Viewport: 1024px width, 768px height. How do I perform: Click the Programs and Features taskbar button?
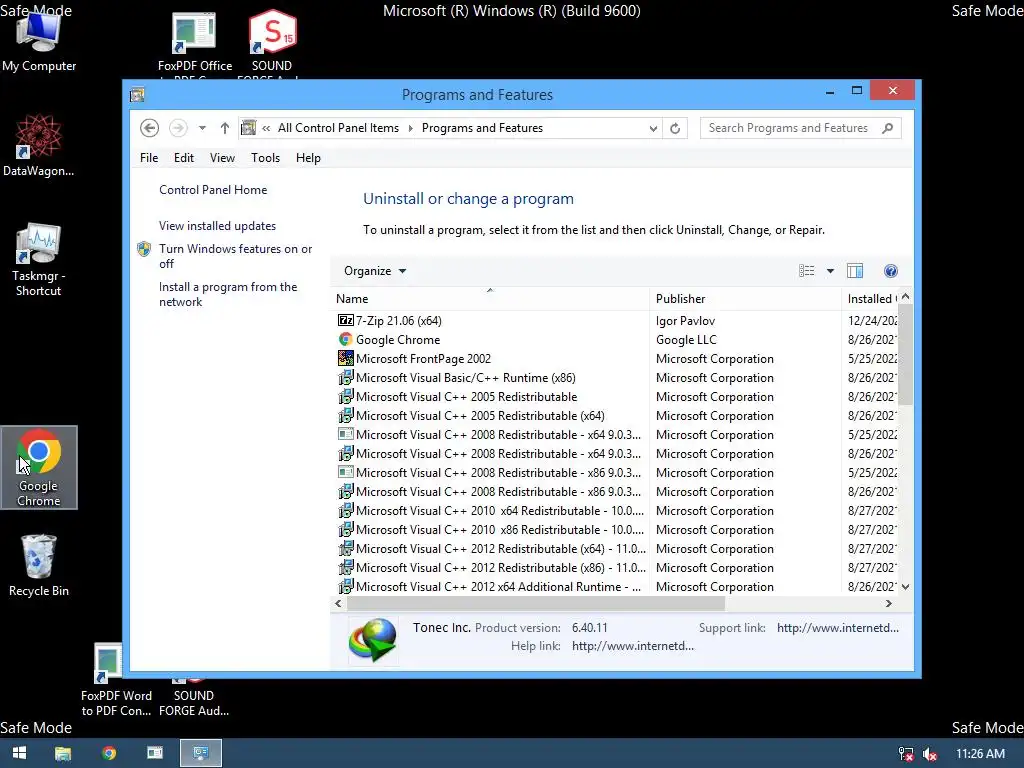click(200, 753)
